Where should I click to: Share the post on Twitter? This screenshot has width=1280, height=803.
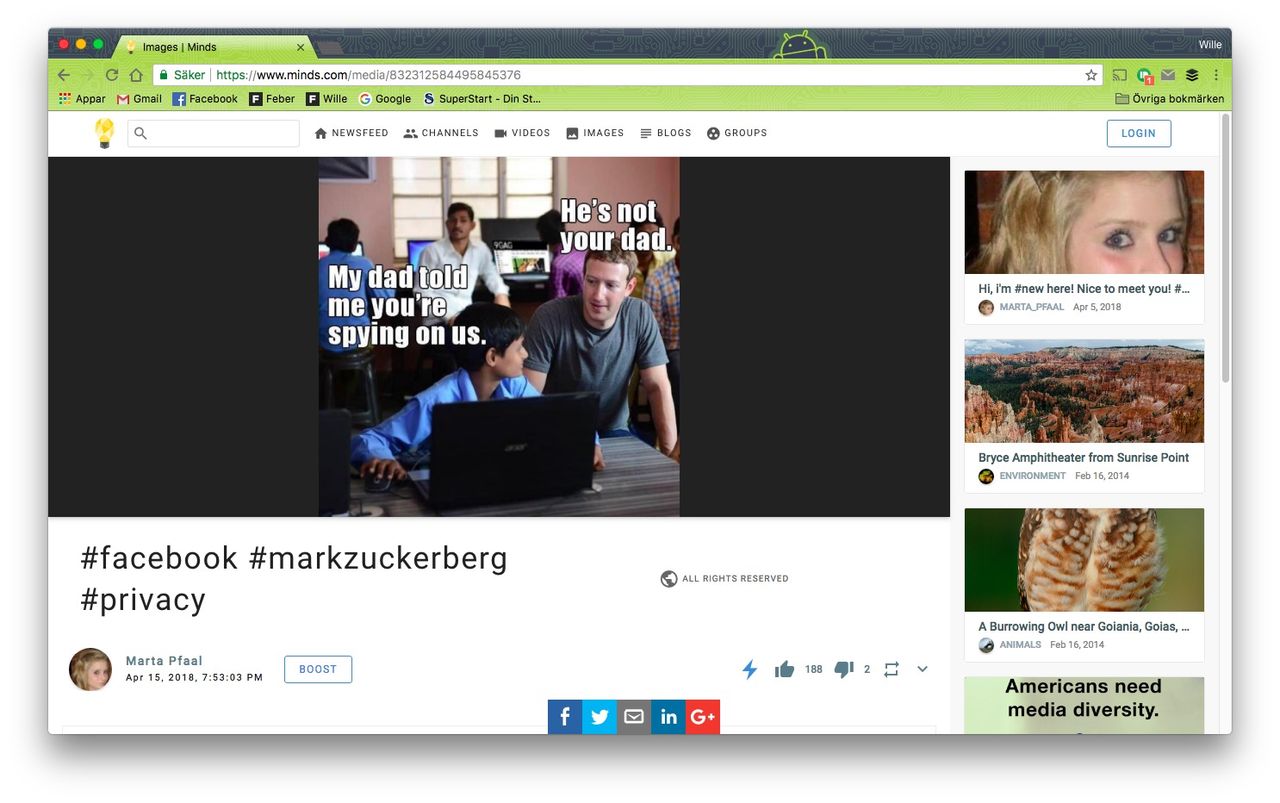click(x=599, y=716)
